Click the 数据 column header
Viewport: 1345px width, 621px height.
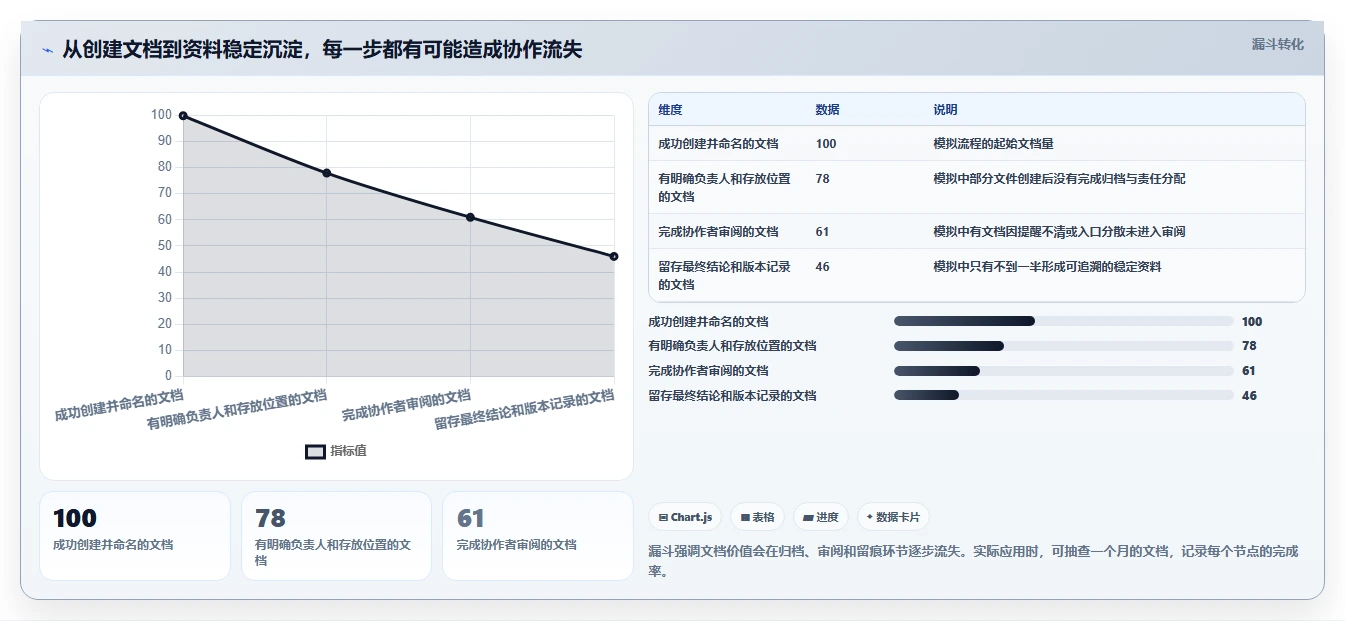coord(827,110)
